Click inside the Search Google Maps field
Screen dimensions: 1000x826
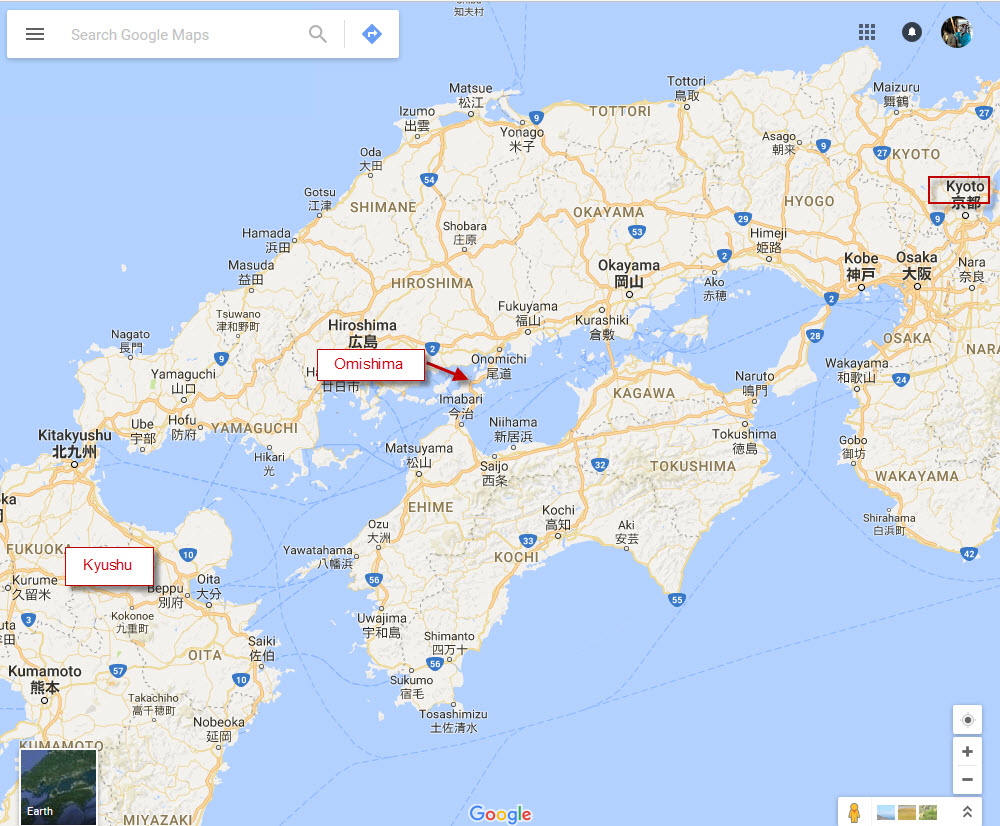[160, 34]
